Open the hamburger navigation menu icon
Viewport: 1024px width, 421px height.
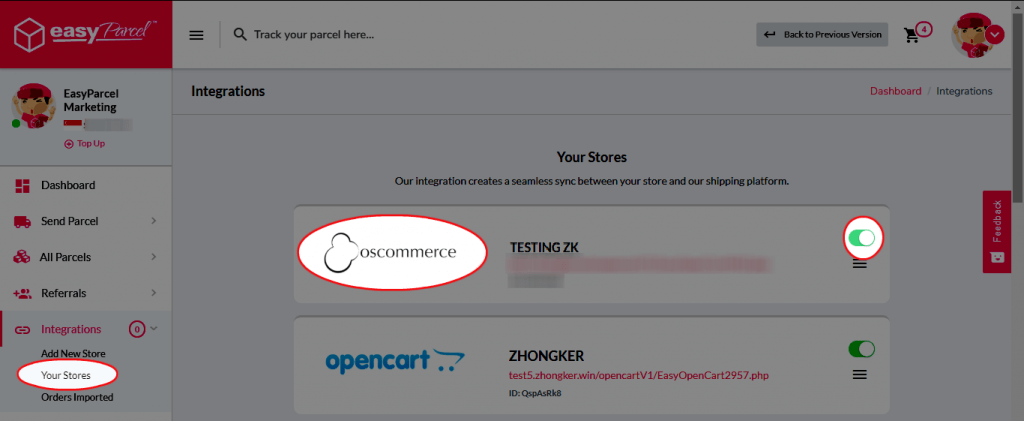[x=196, y=35]
